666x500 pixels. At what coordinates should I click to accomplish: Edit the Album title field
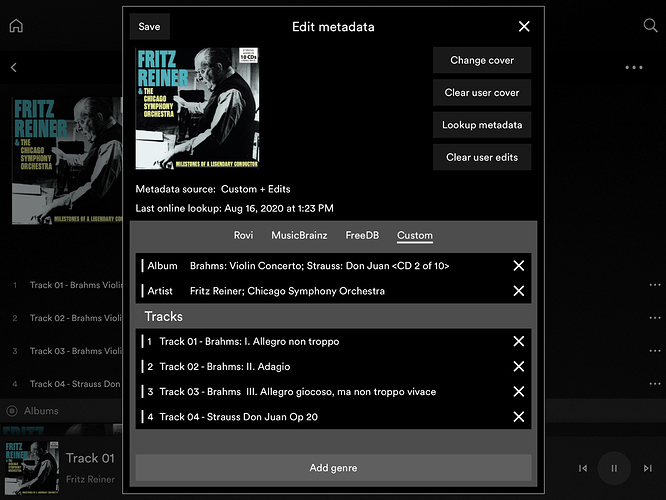point(319,266)
